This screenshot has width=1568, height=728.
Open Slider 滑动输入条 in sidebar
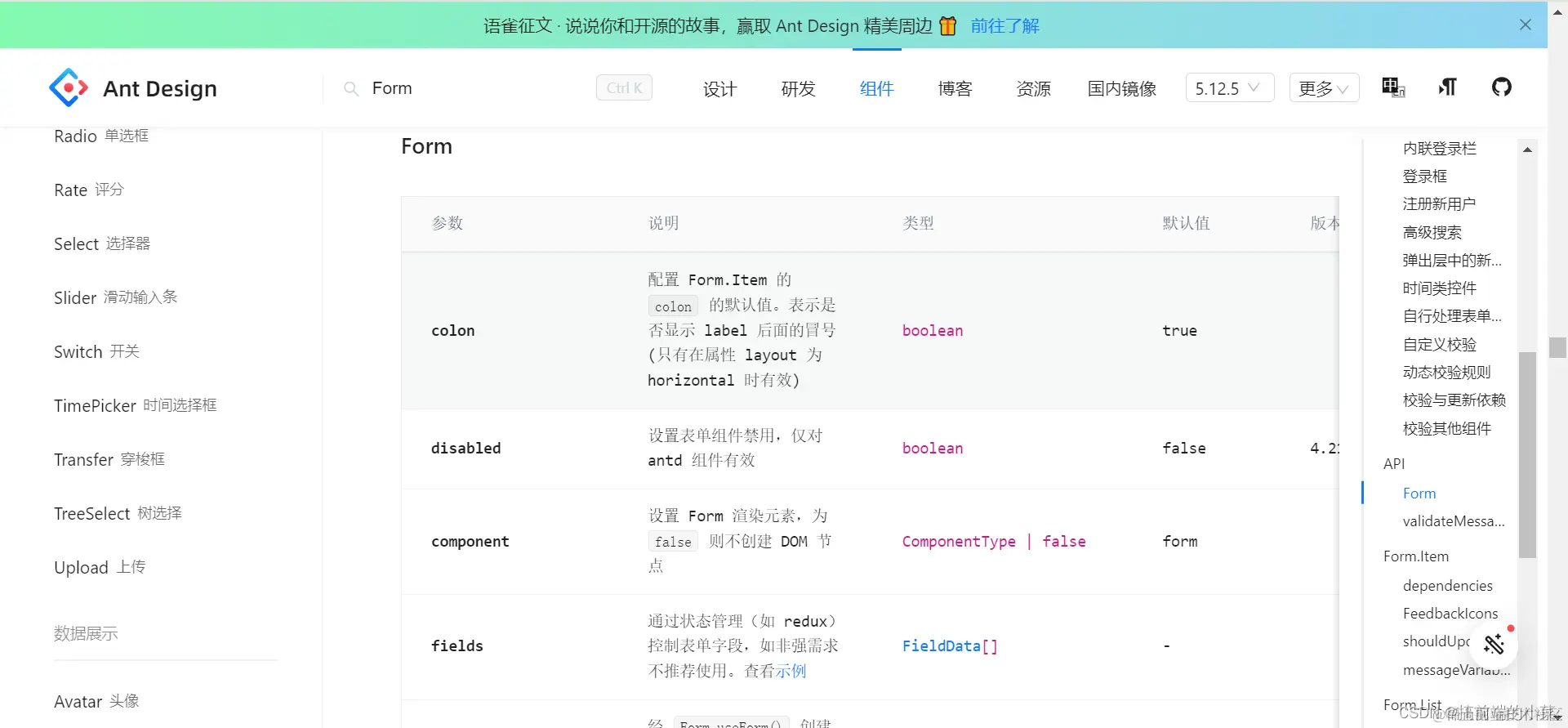click(x=115, y=297)
